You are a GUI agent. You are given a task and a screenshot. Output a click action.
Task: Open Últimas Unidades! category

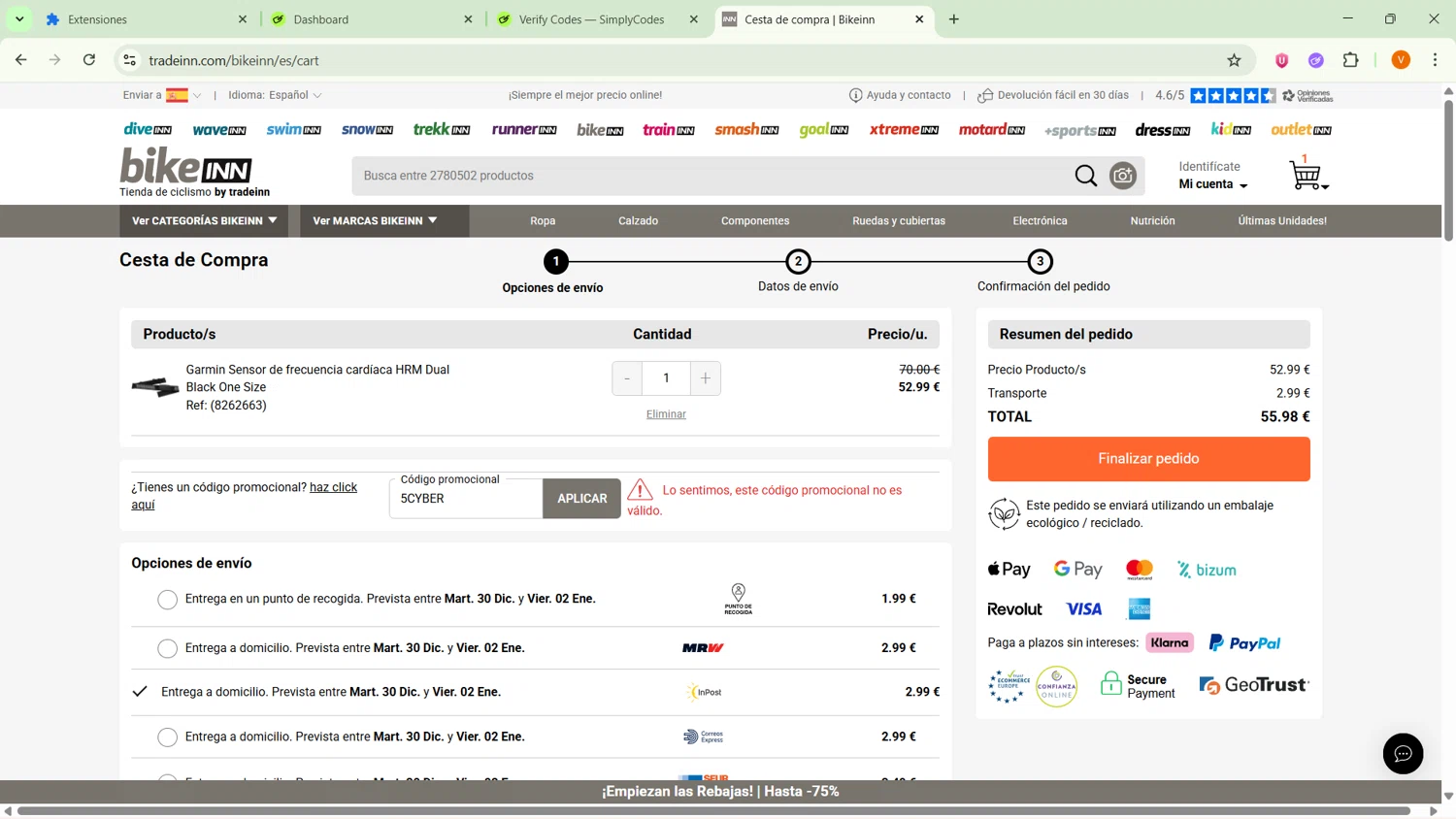(1282, 221)
